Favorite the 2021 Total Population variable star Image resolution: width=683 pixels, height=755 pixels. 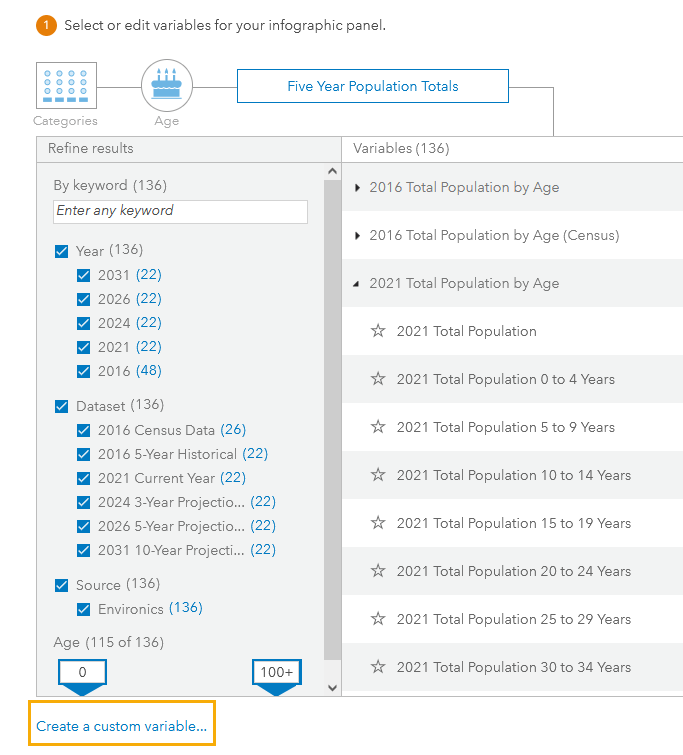point(378,331)
